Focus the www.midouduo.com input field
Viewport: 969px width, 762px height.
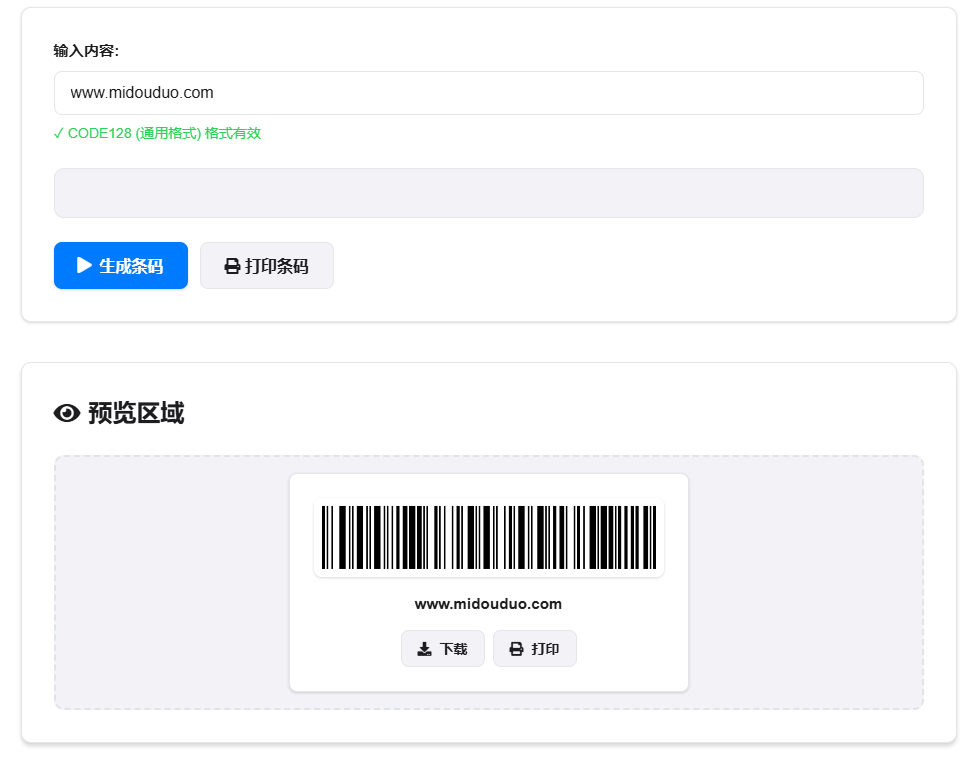coord(488,93)
